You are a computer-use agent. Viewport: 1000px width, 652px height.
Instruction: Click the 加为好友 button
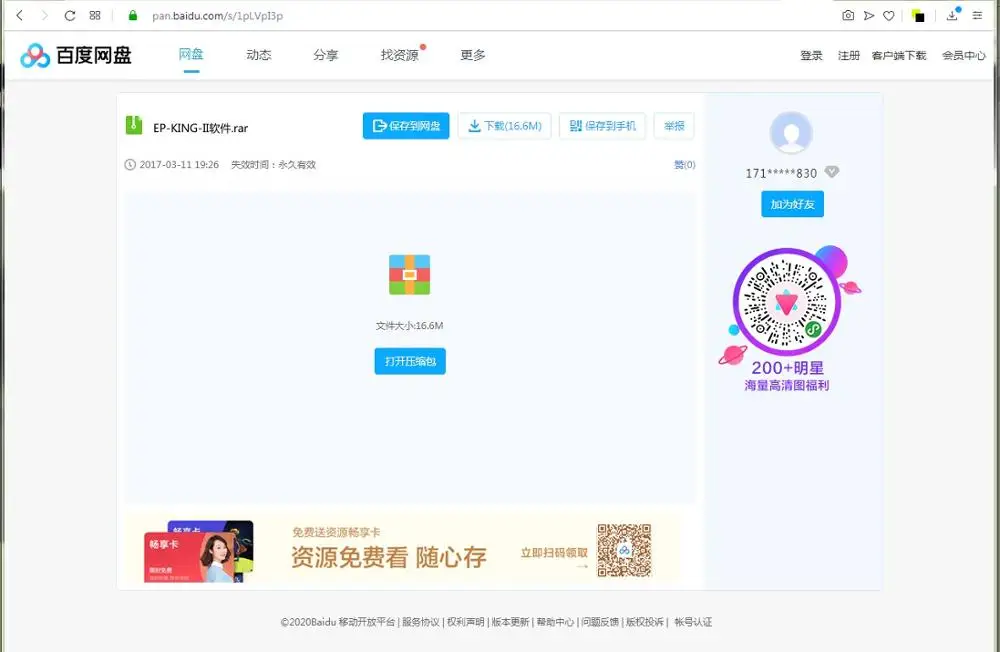pos(792,204)
